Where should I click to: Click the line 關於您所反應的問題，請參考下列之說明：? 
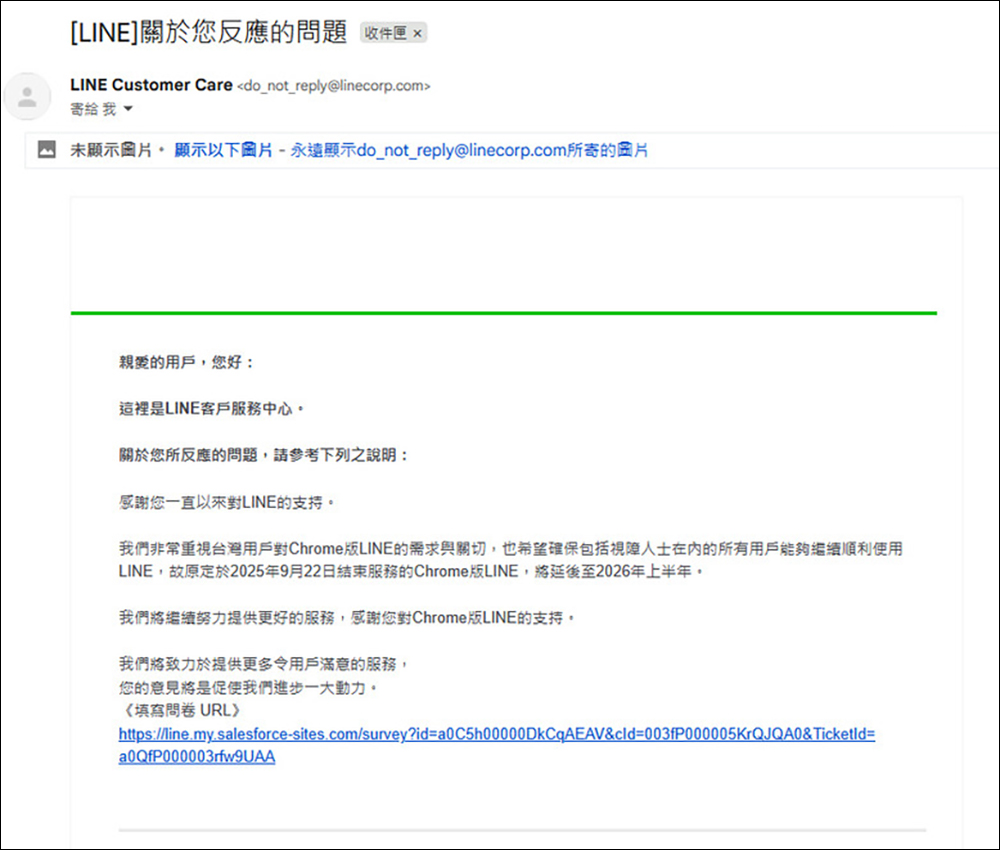[x=263, y=455]
